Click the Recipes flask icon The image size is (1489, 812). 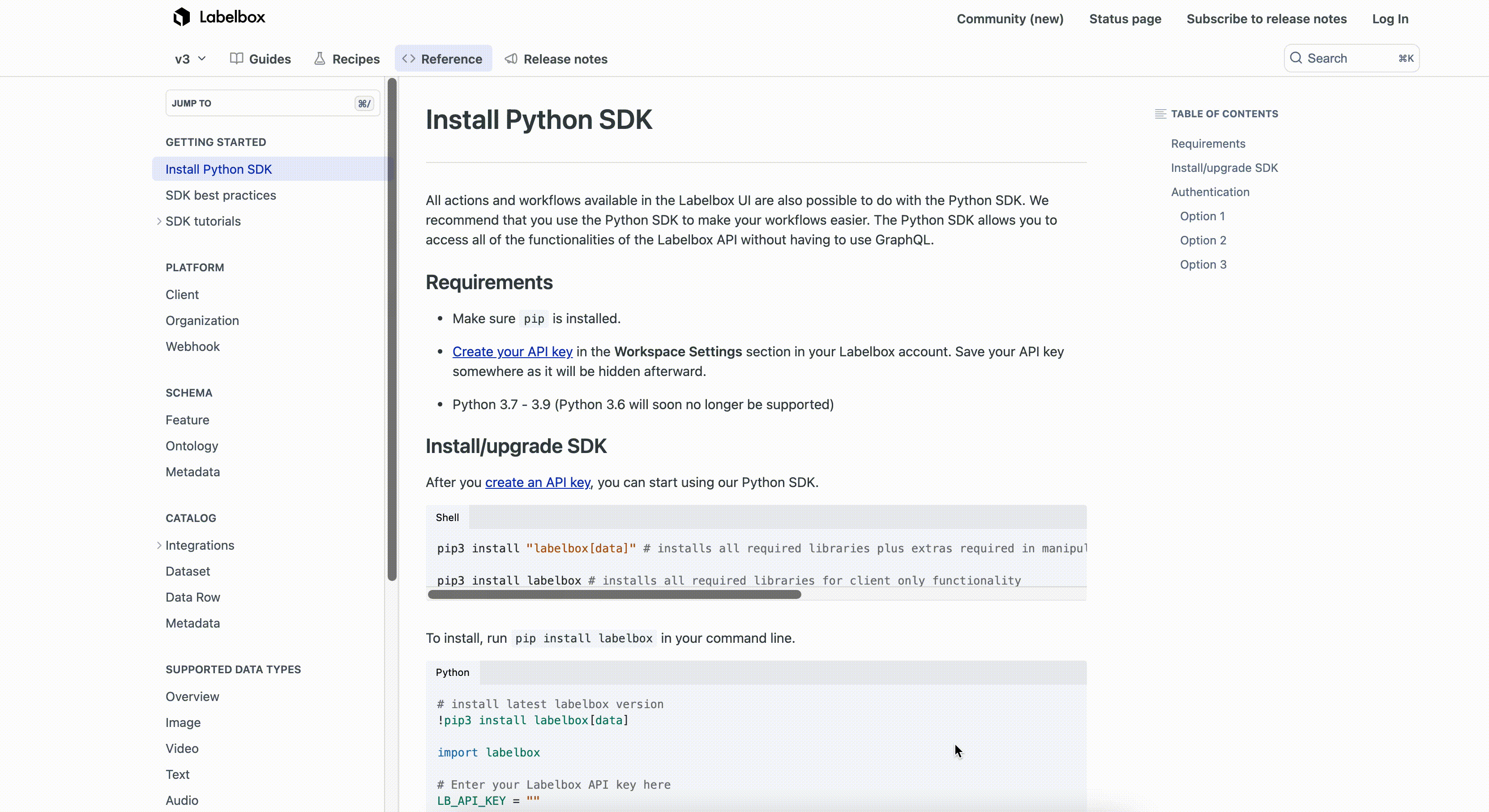pos(320,58)
